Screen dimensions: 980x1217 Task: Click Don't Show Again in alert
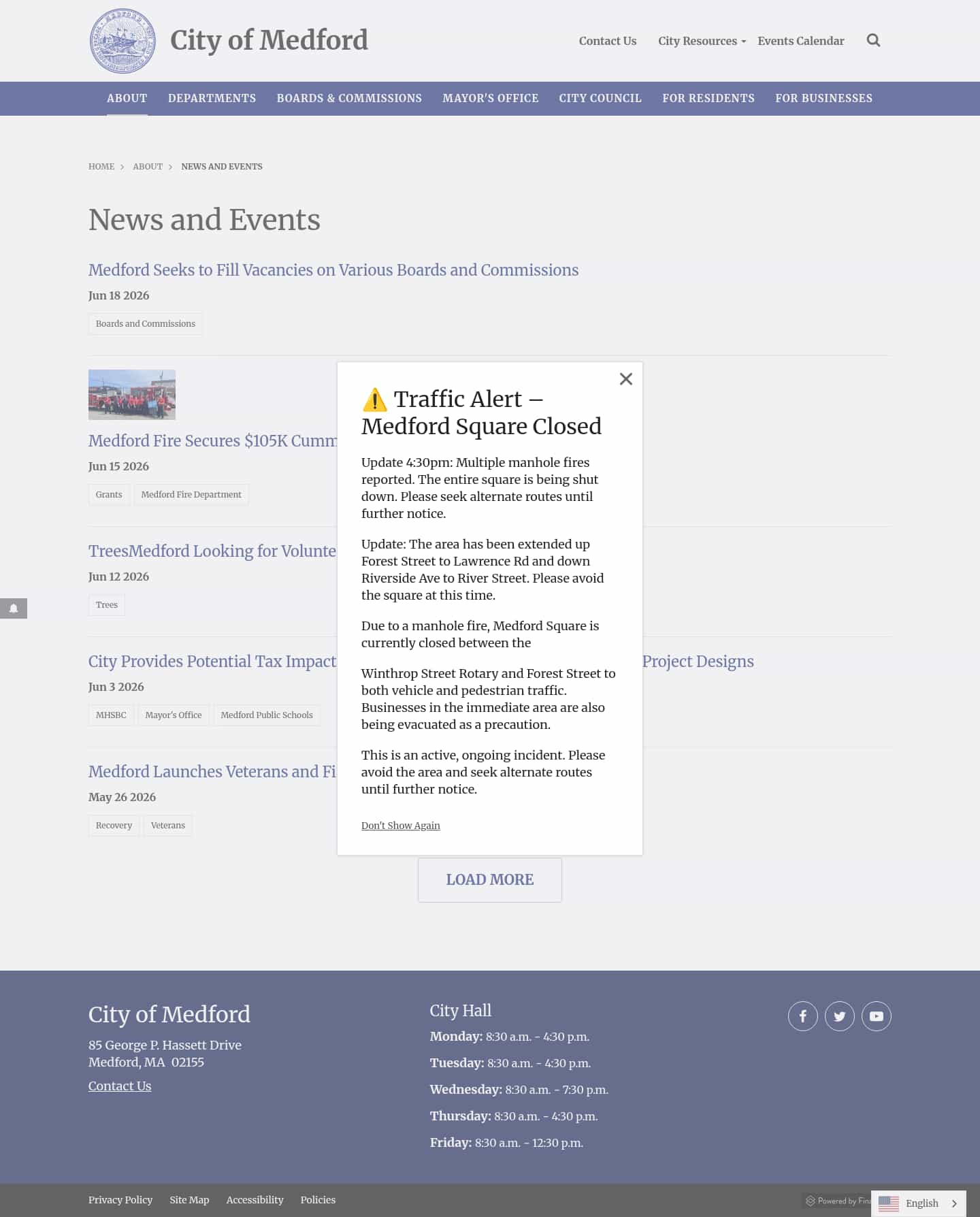click(x=401, y=826)
